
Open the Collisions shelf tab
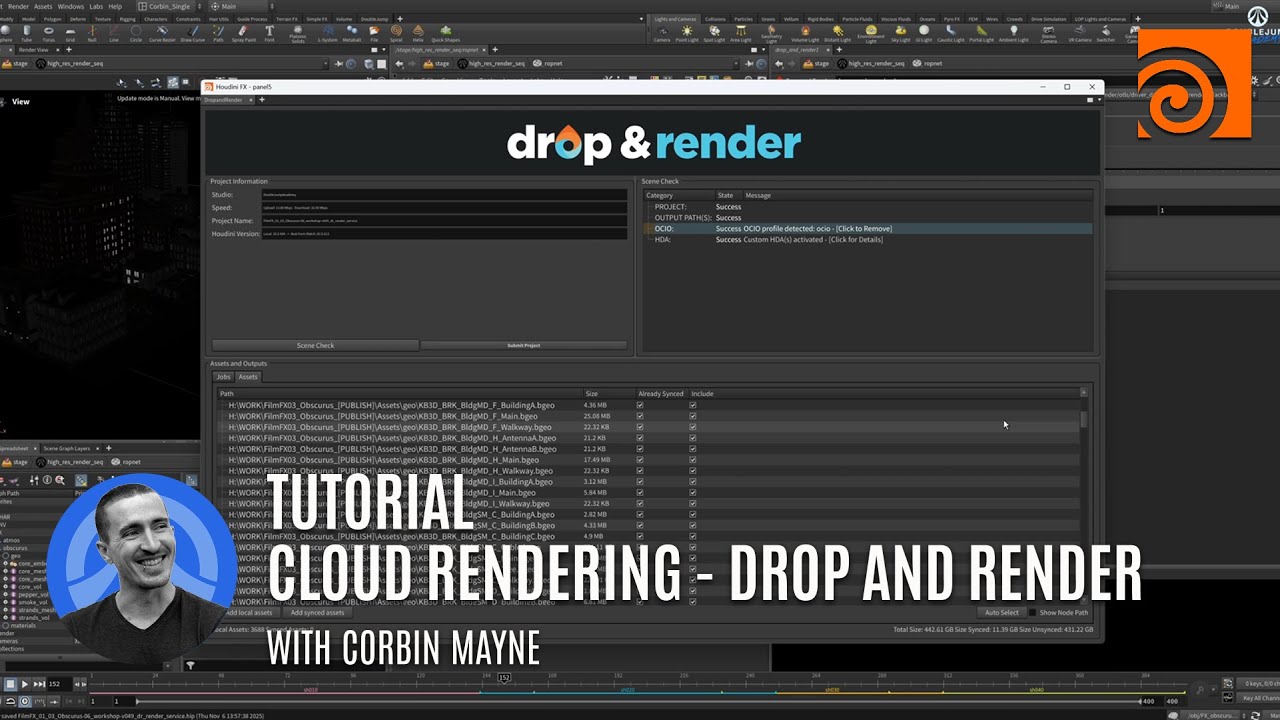pos(715,19)
